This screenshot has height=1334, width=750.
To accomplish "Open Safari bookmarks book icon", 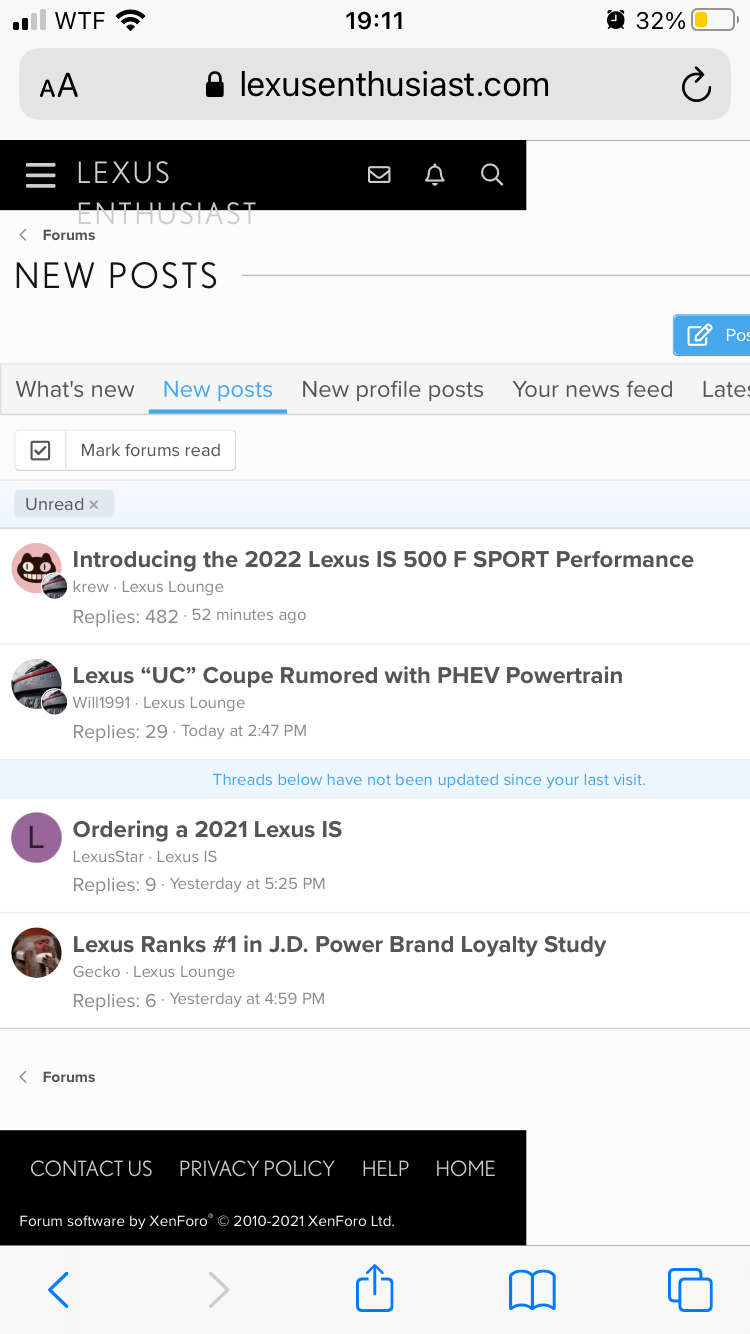I will (532, 1289).
